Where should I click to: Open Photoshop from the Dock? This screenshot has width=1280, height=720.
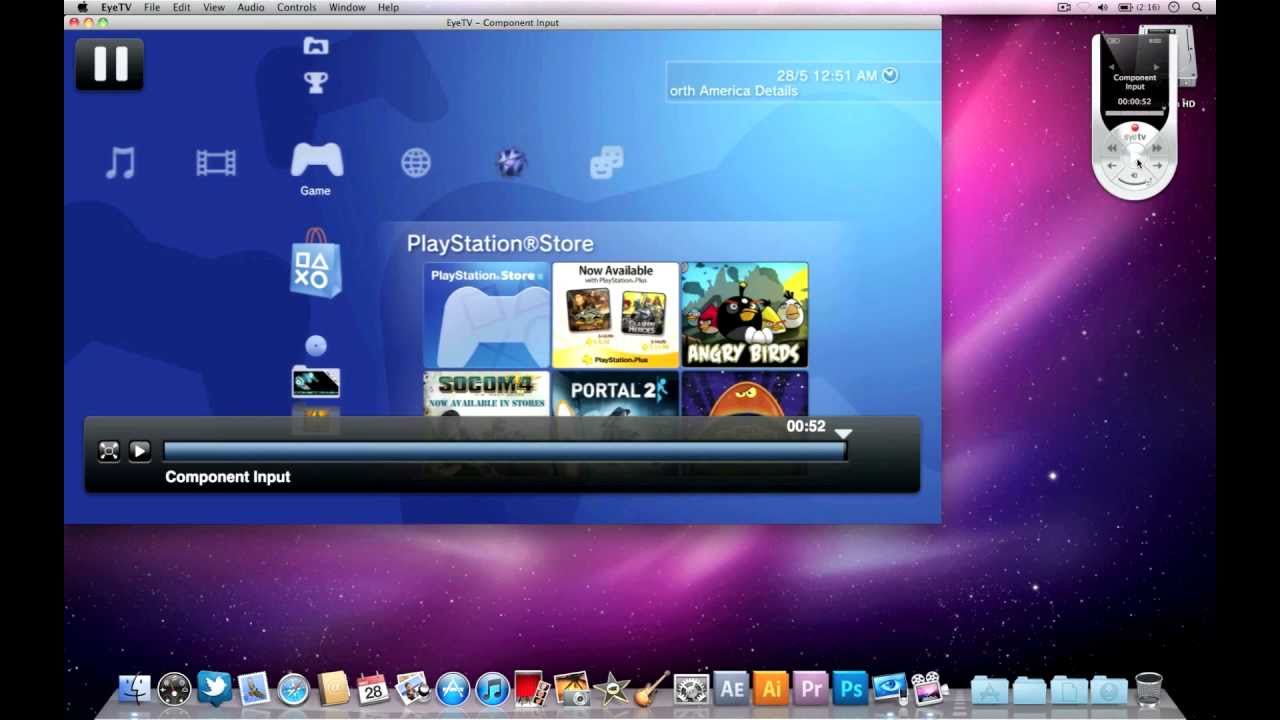[851, 688]
